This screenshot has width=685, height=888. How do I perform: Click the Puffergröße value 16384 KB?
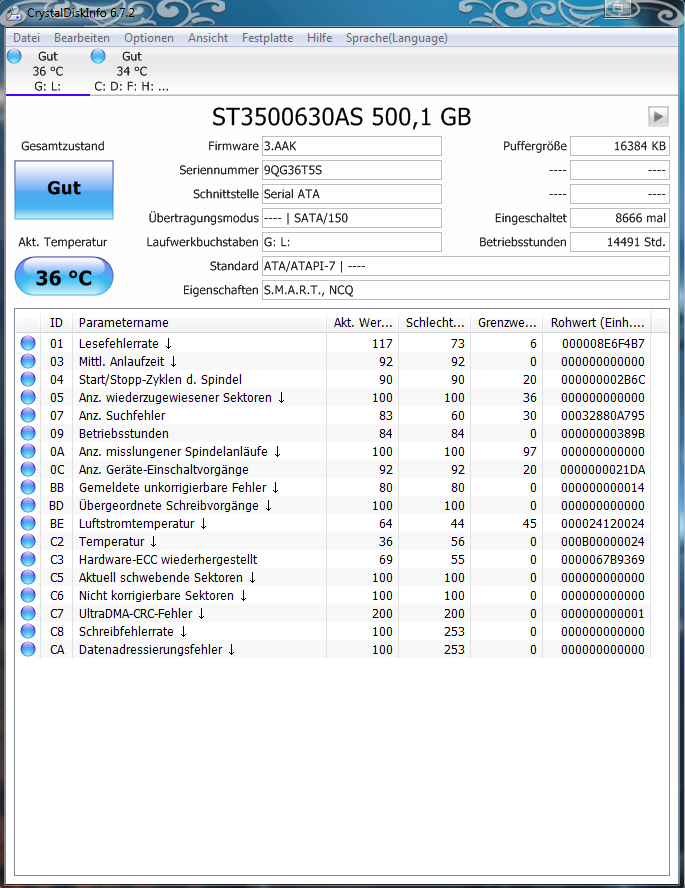coord(619,146)
